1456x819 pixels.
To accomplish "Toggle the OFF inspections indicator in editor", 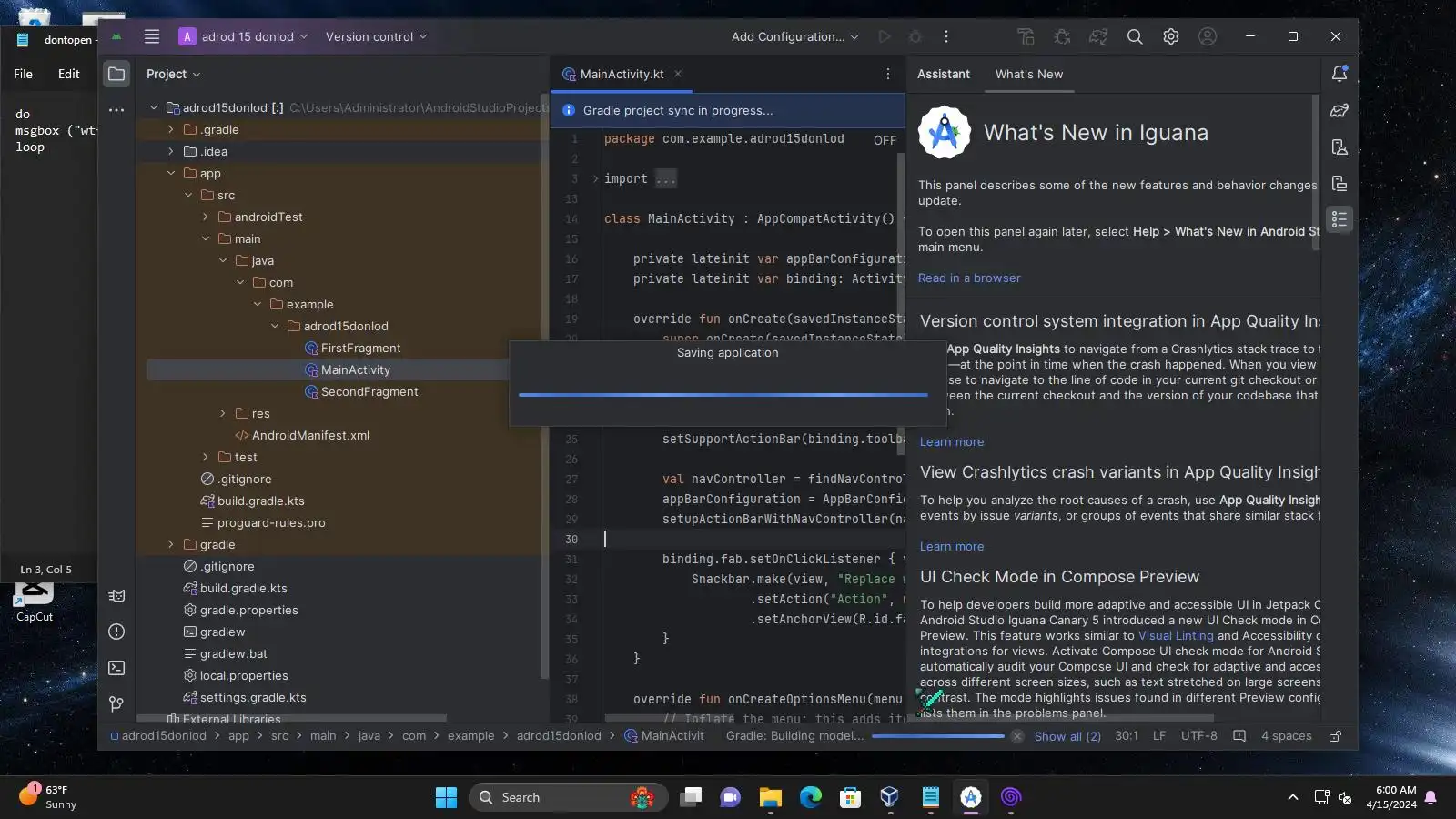I will (885, 140).
